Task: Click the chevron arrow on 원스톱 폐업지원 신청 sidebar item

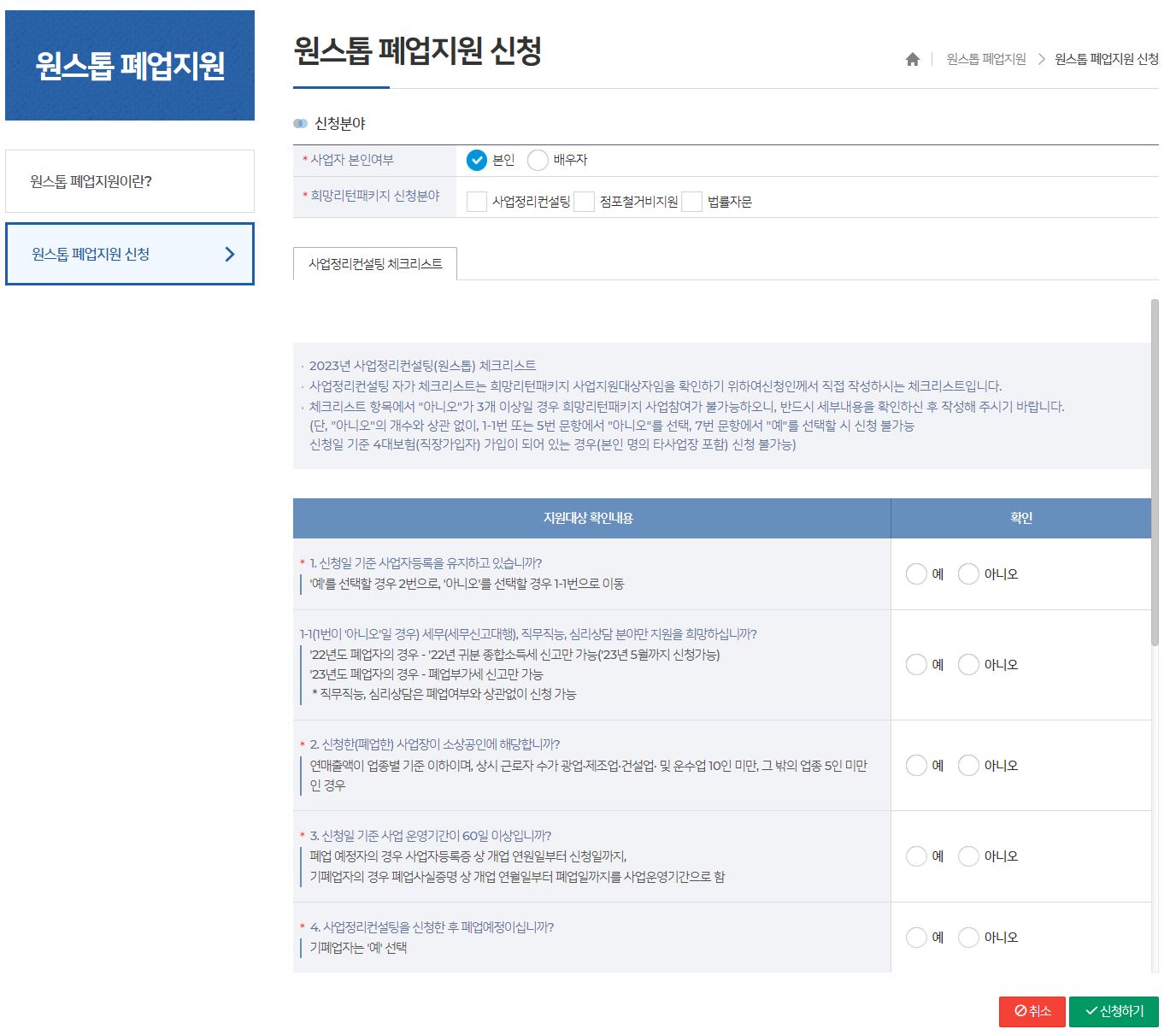Action: pyautogui.click(x=229, y=254)
